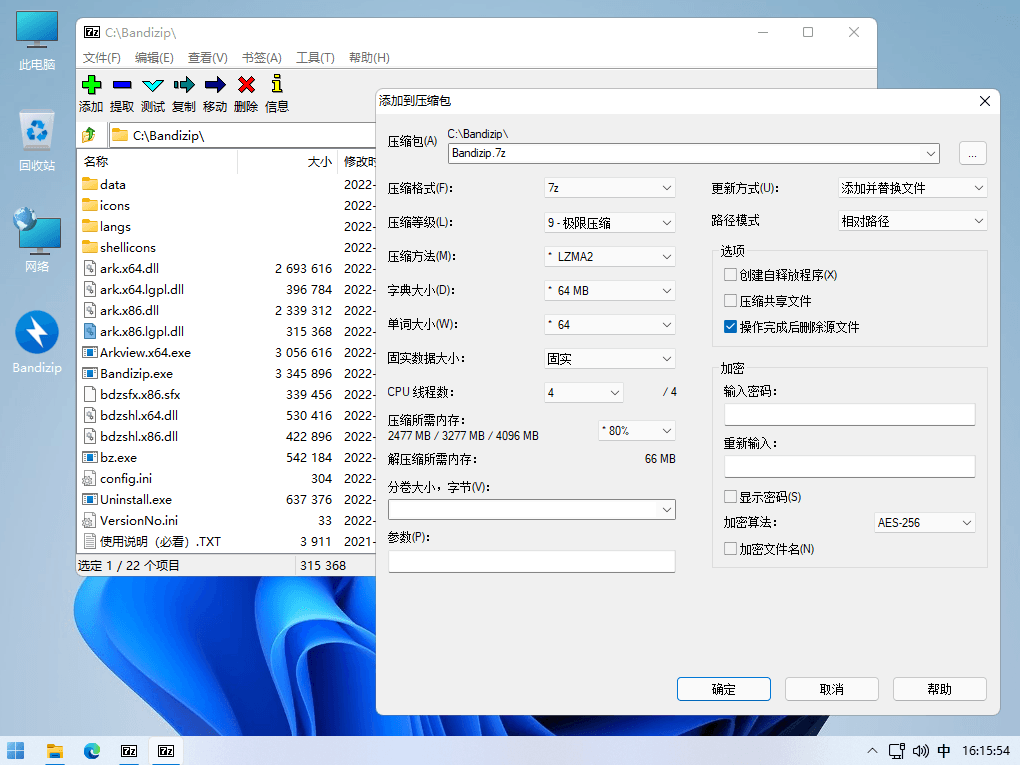Viewport: 1020px width, 765px height.
Task: Open the 工具(T) menu
Action: [315, 58]
